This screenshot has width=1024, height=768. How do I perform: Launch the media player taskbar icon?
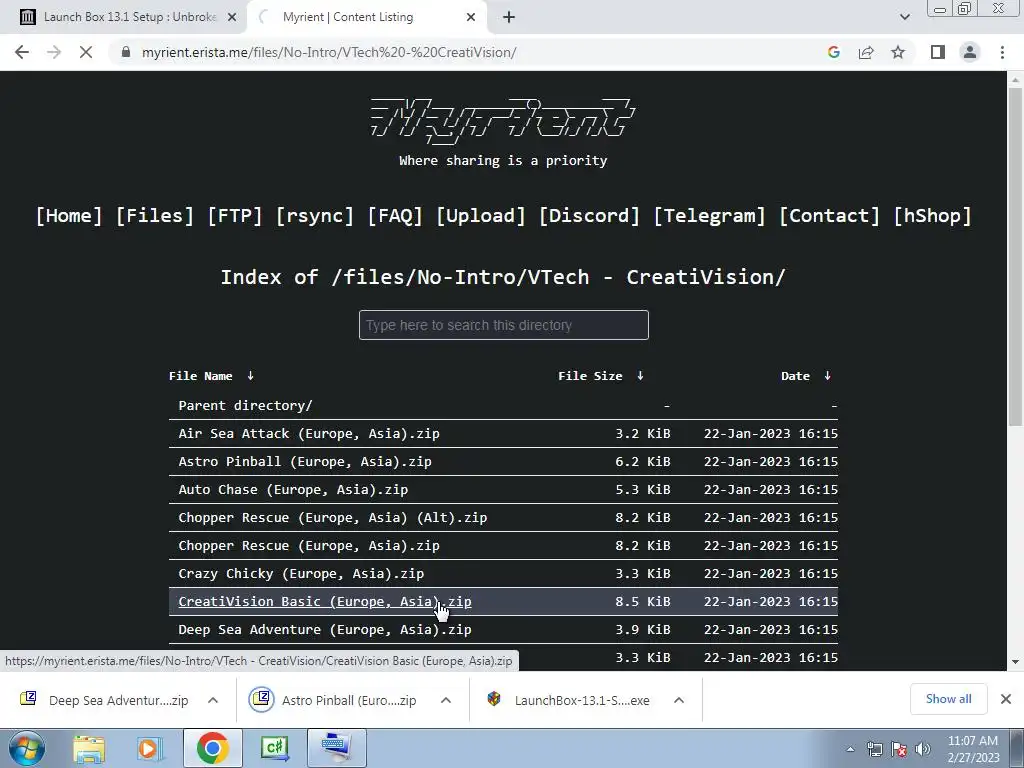coord(149,748)
